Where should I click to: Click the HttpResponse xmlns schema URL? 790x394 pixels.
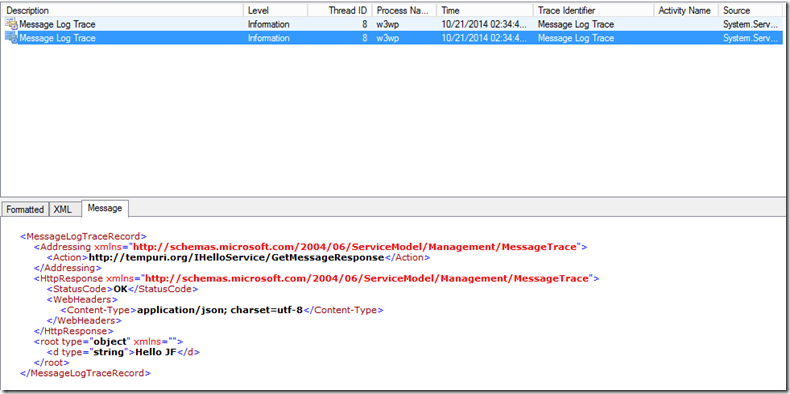(x=366, y=278)
